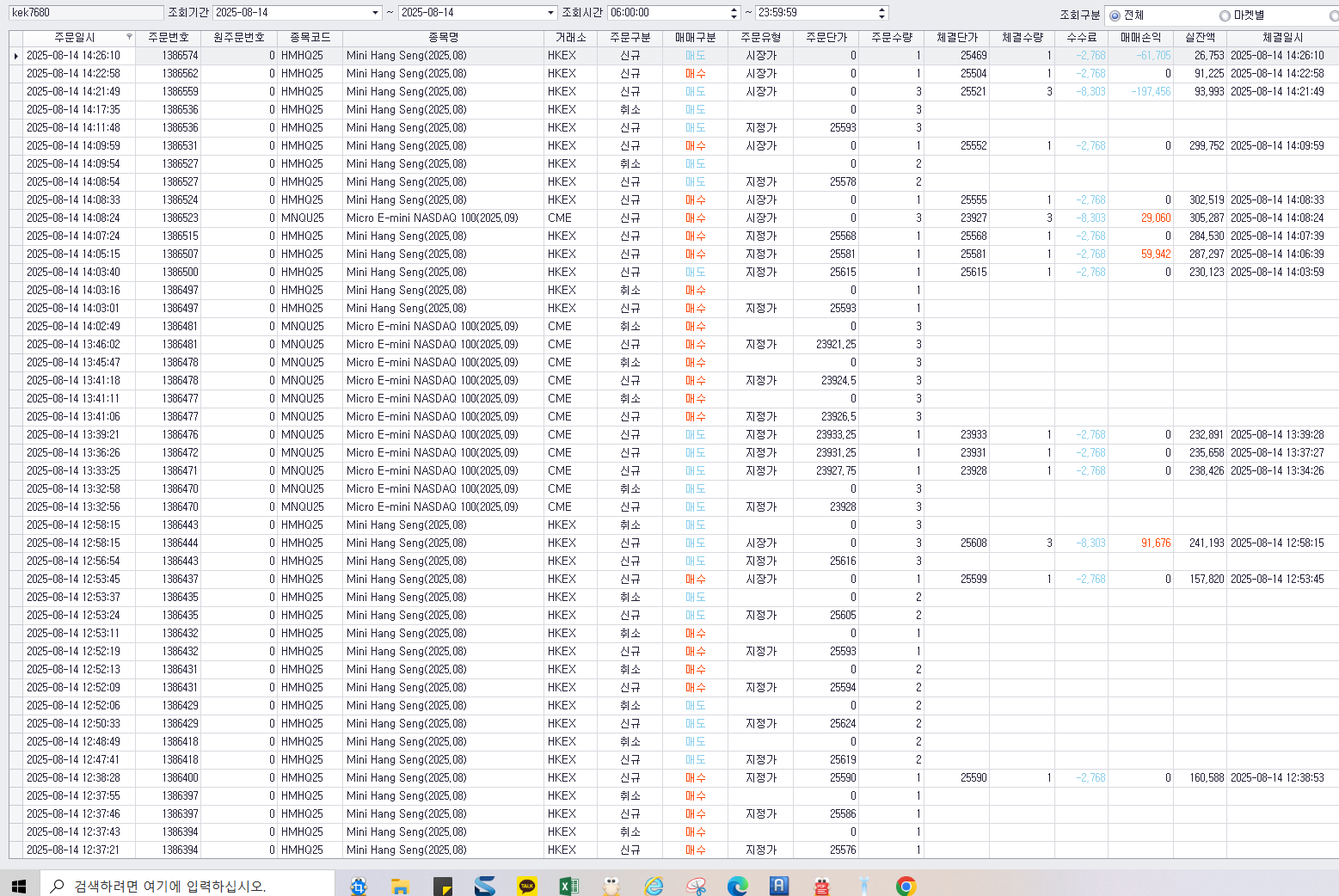Sort by 매매손익 column header
Screen dimensions: 1339x896
(x=1140, y=37)
